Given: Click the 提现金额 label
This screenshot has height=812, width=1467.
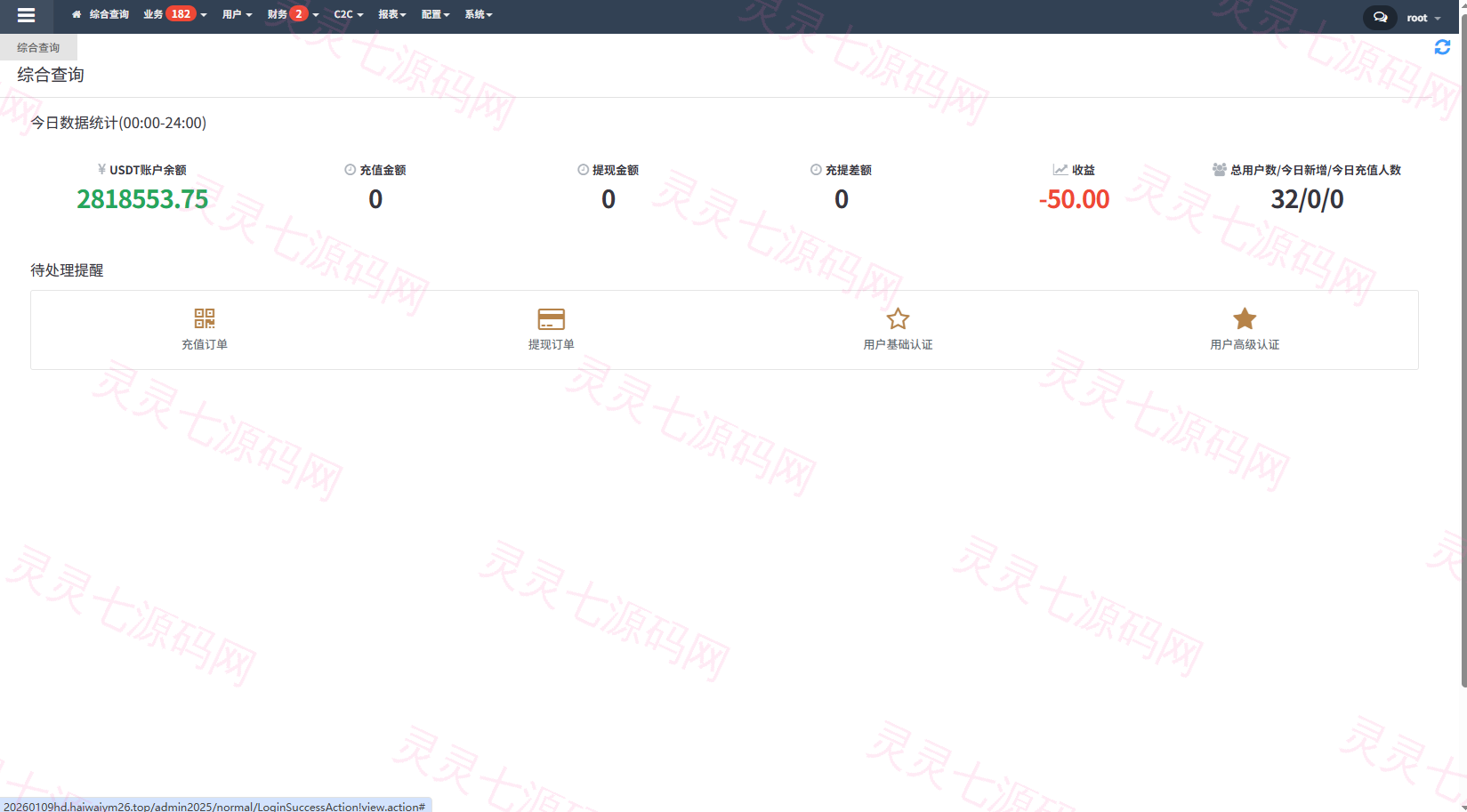Looking at the screenshot, I should point(616,170).
